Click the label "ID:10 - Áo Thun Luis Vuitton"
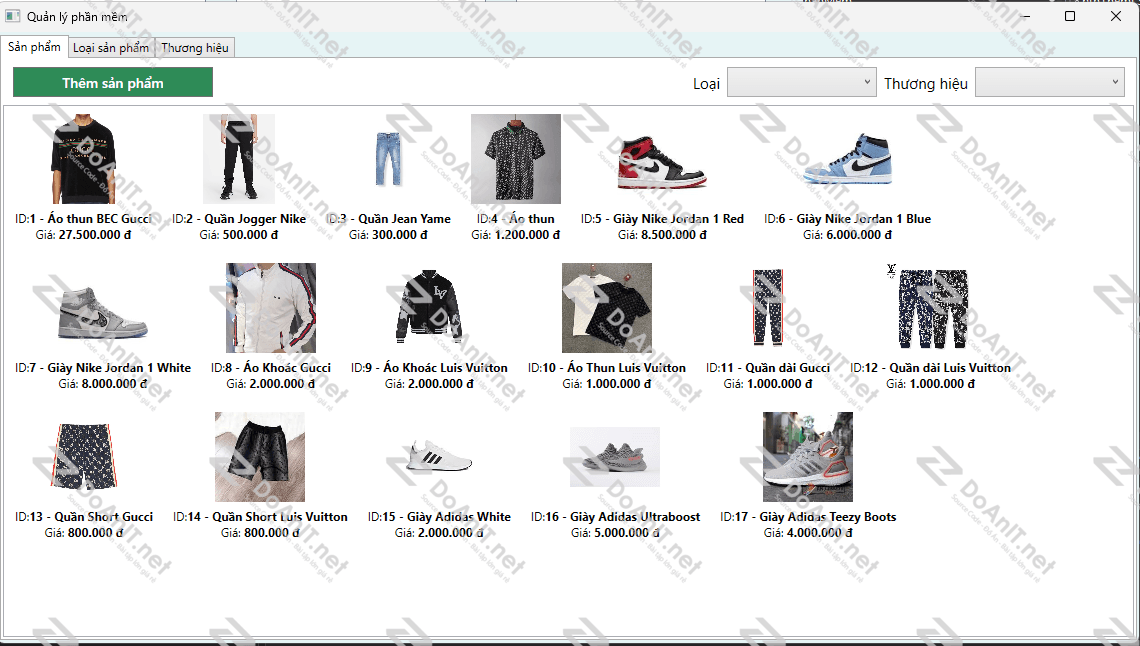Image resolution: width=1140 pixels, height=646 pixels. click(x=606, y=368)
